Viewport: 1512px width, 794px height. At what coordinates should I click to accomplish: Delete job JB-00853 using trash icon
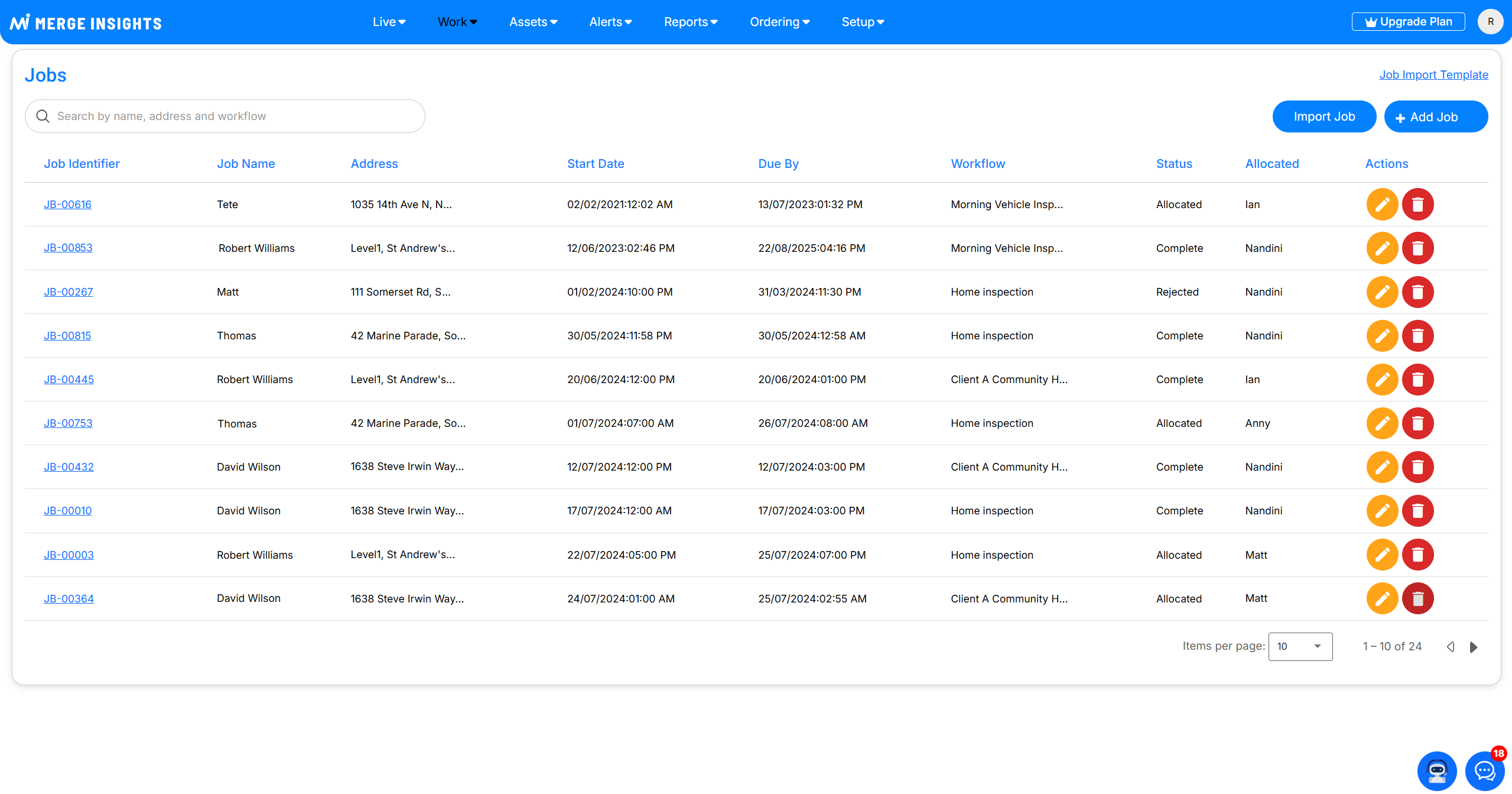(x=1417, y=248)
